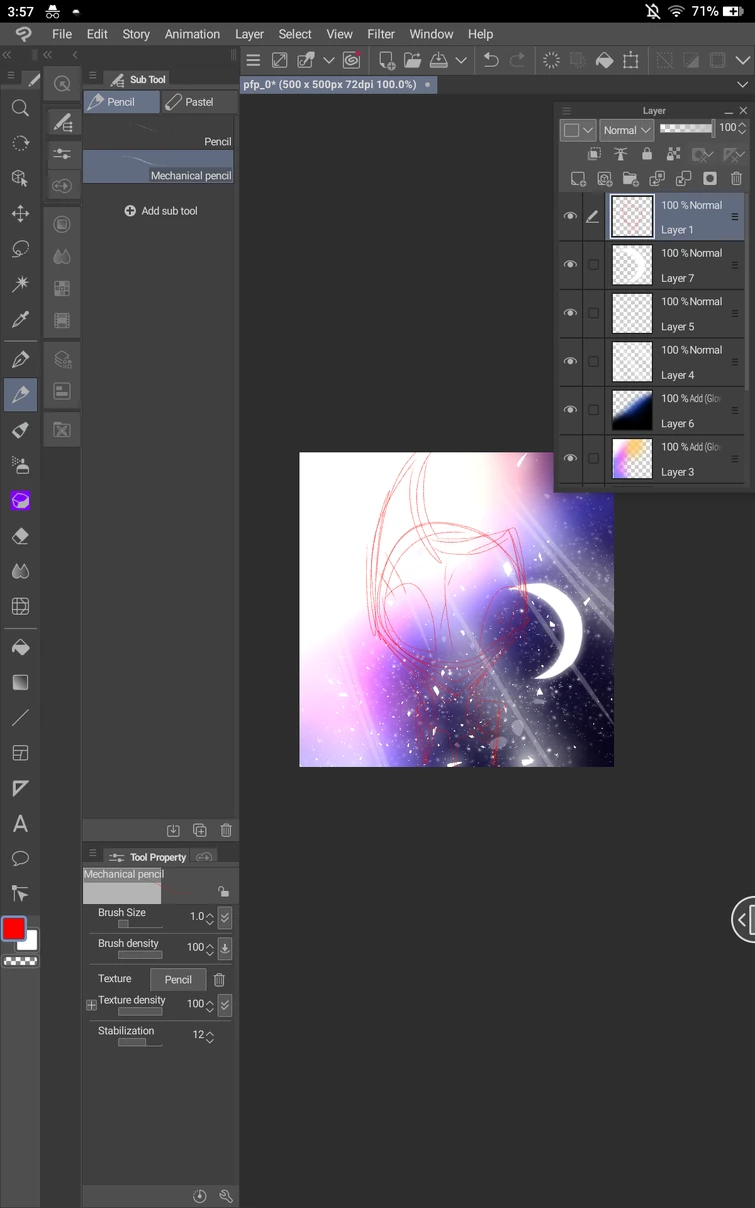Click the Undo arrow in command bar

491,60
